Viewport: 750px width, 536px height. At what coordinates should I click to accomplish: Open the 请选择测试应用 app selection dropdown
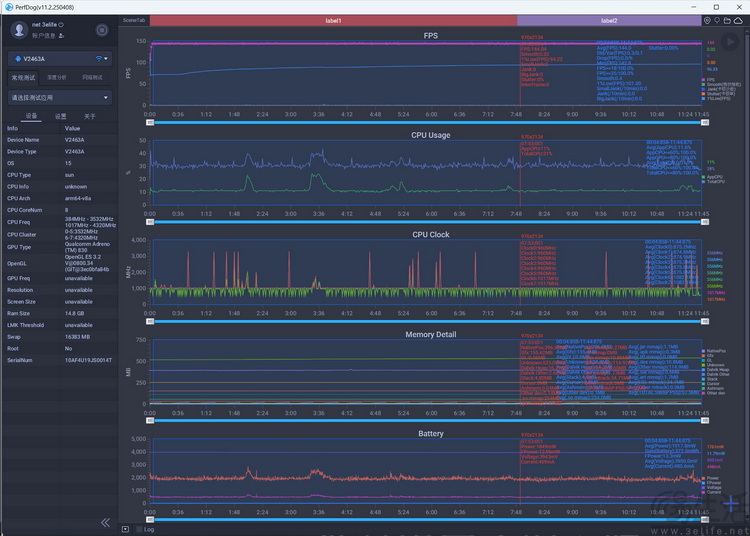[x=60, y=98]
